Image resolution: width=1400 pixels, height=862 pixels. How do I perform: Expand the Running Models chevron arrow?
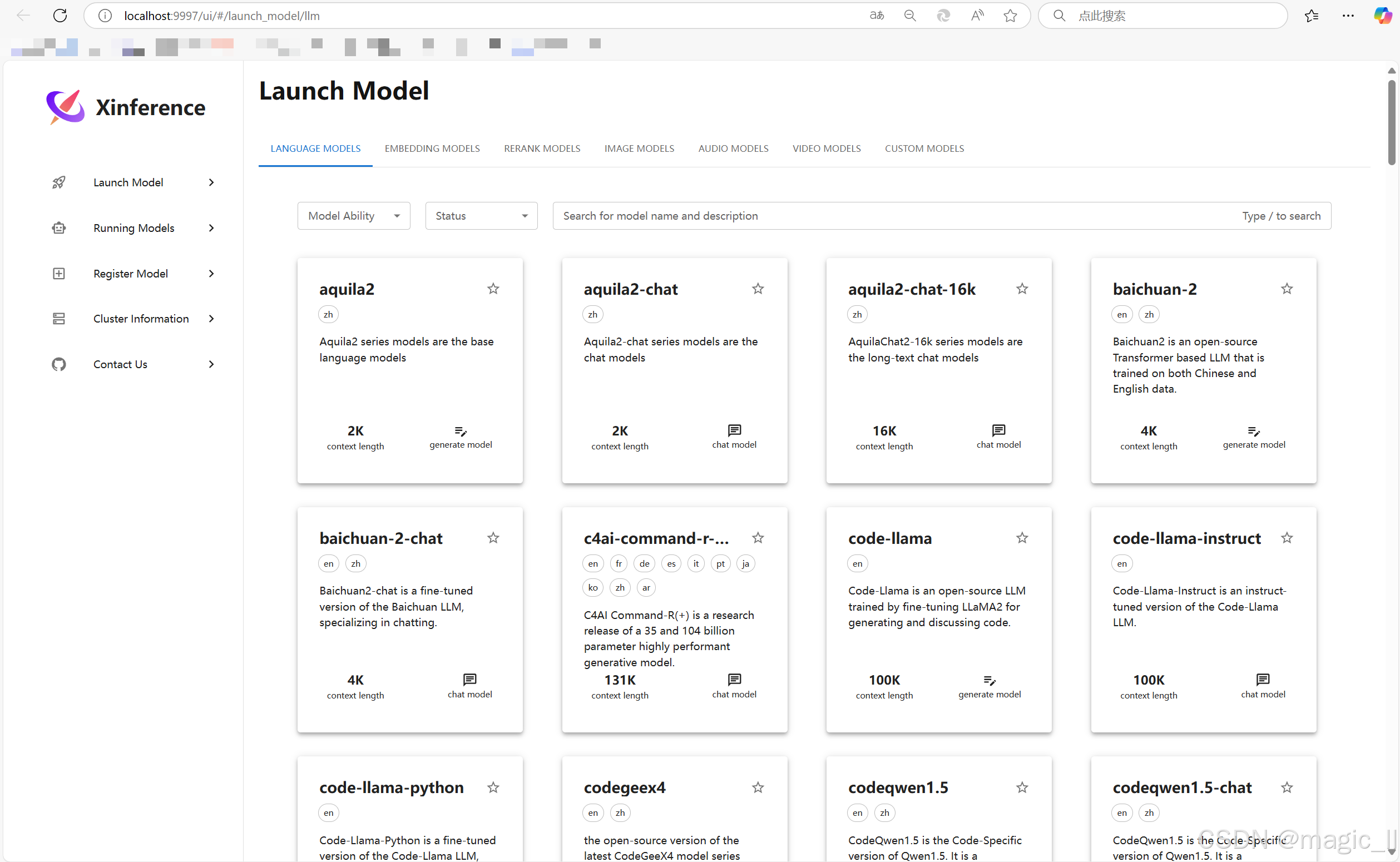(x=211, y=228)
